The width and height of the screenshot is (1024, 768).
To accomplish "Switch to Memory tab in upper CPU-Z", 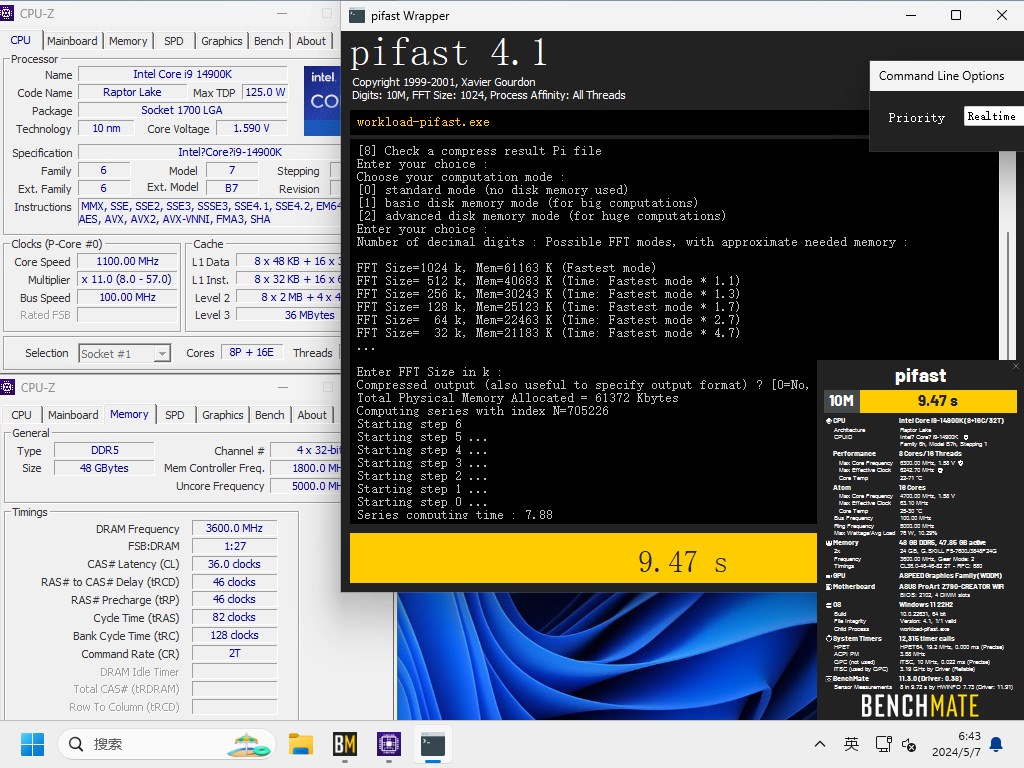I will [128, 41].
